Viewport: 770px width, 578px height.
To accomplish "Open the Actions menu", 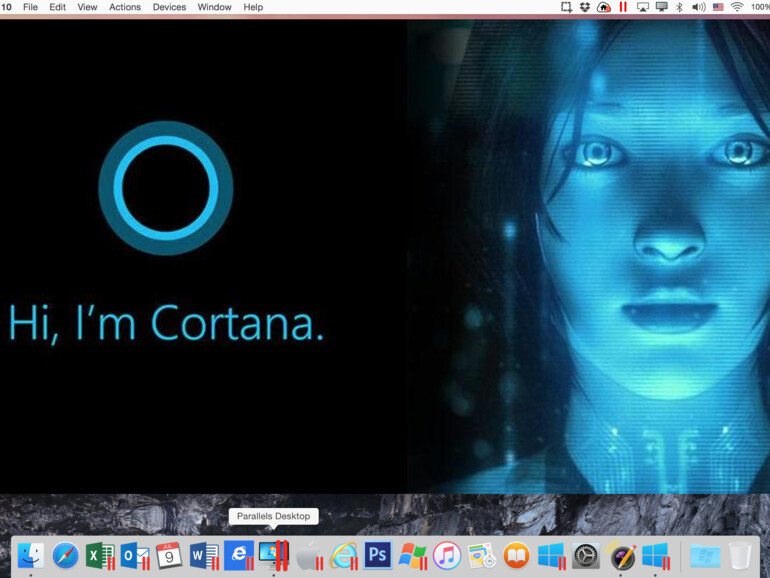I will [125, 7].
